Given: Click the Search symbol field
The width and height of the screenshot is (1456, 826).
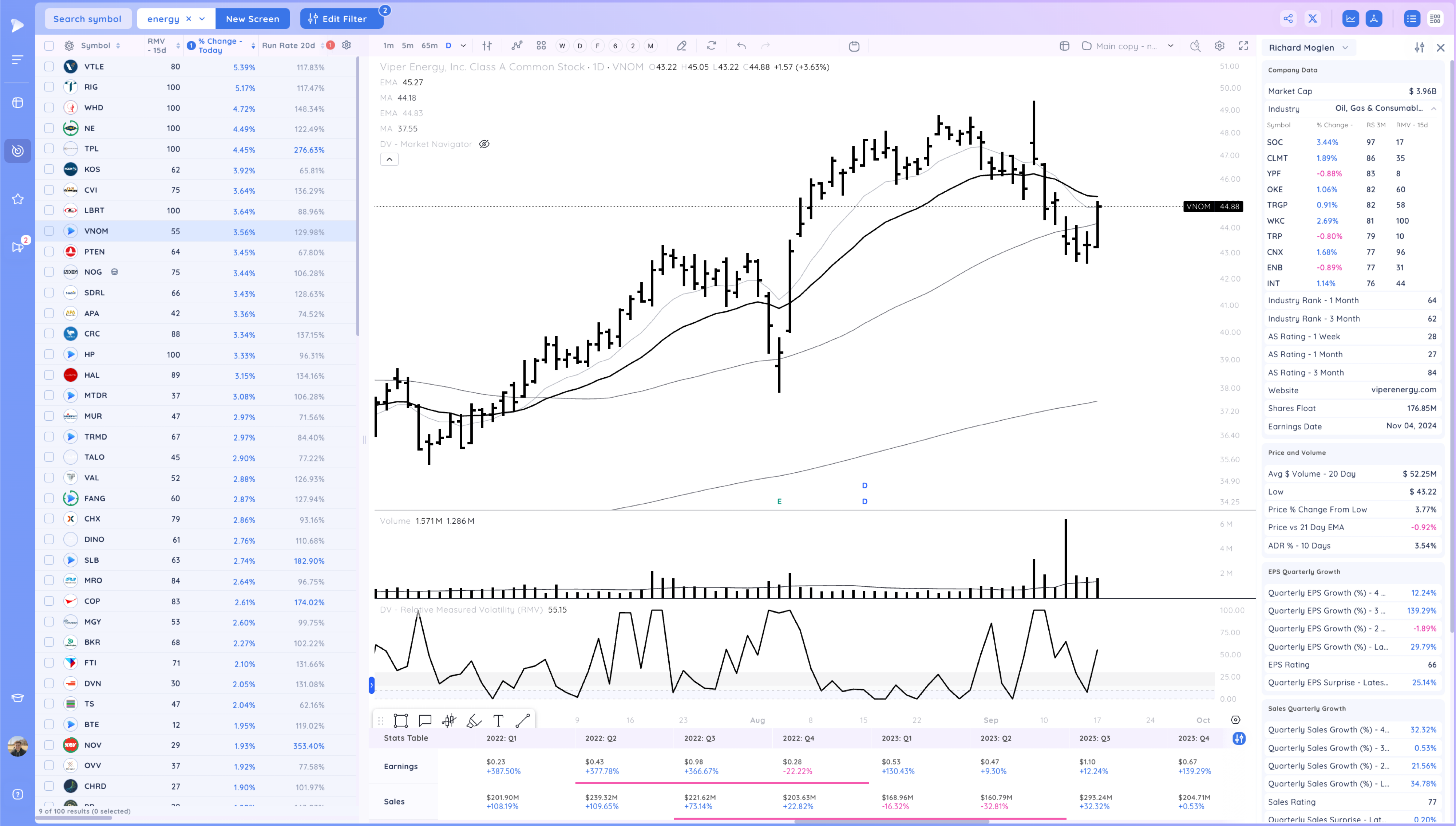Looking at the screenshot, I should tap(87, 19).
